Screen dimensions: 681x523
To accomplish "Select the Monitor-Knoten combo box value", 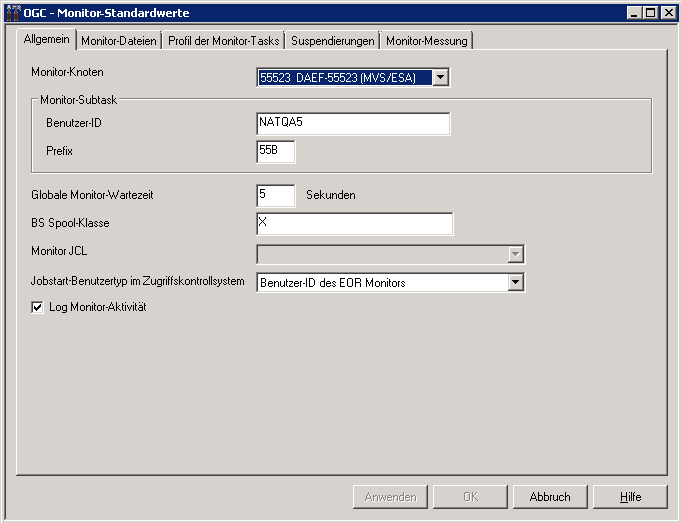I will (x=345, y=78).
